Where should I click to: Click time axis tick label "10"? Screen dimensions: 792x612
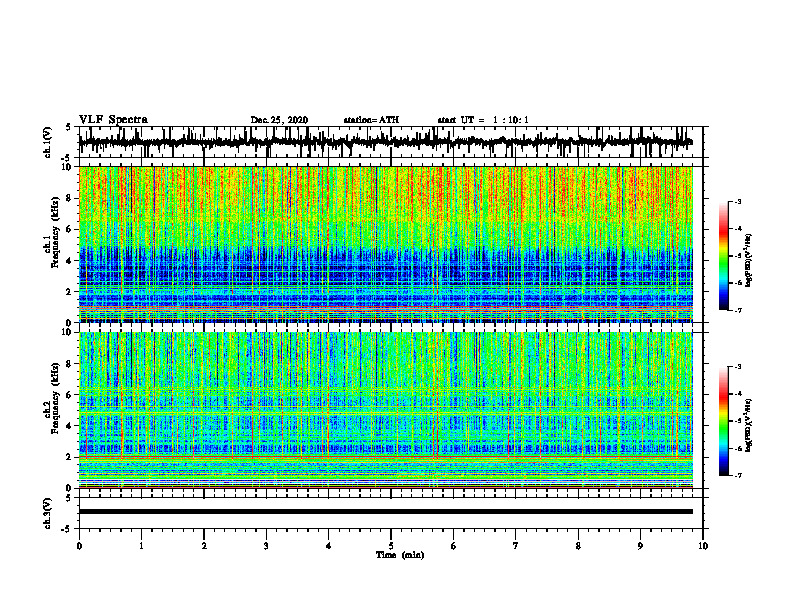coord(703,546)
